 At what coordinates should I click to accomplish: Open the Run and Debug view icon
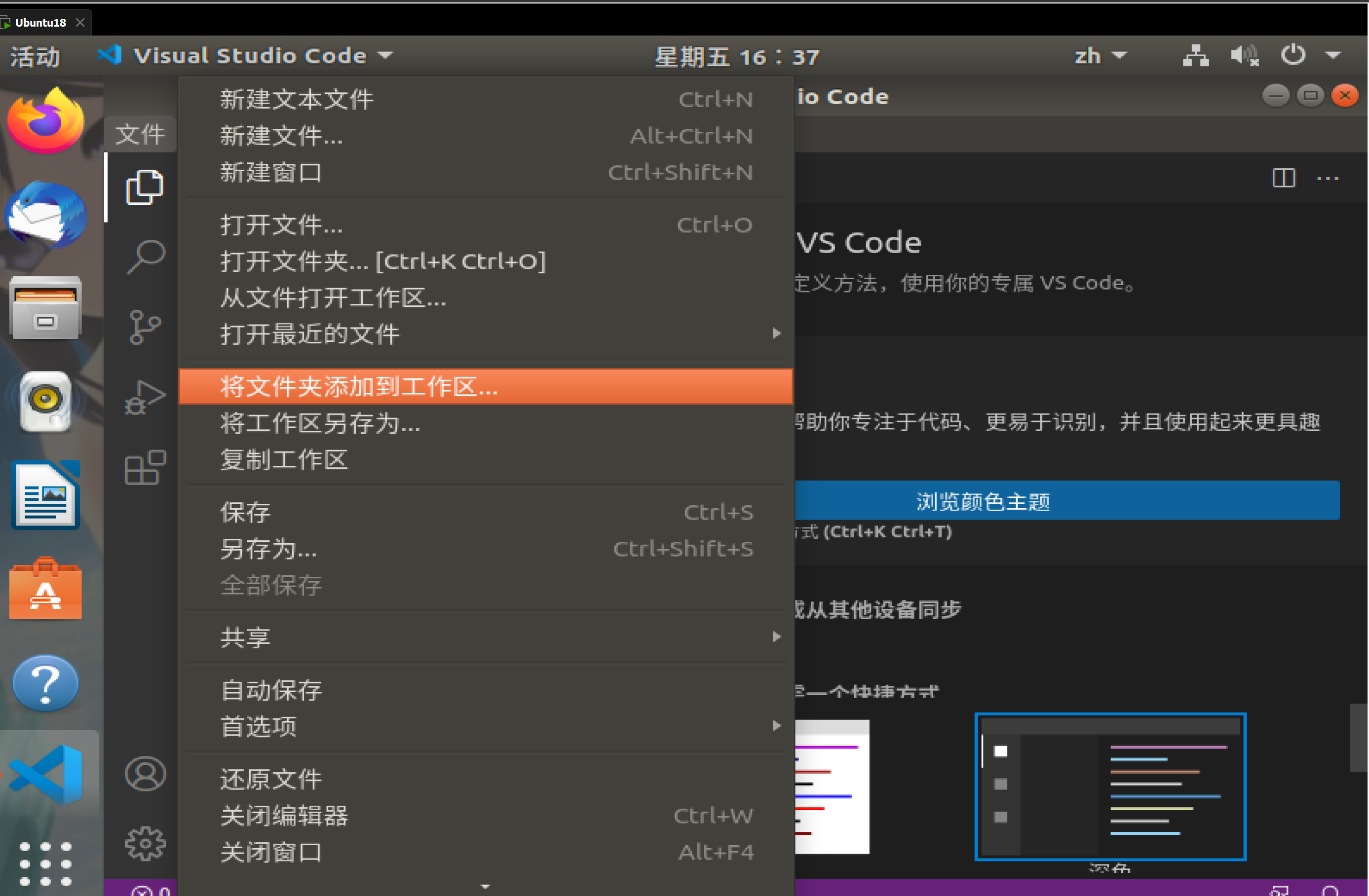(x=145, y=397)
